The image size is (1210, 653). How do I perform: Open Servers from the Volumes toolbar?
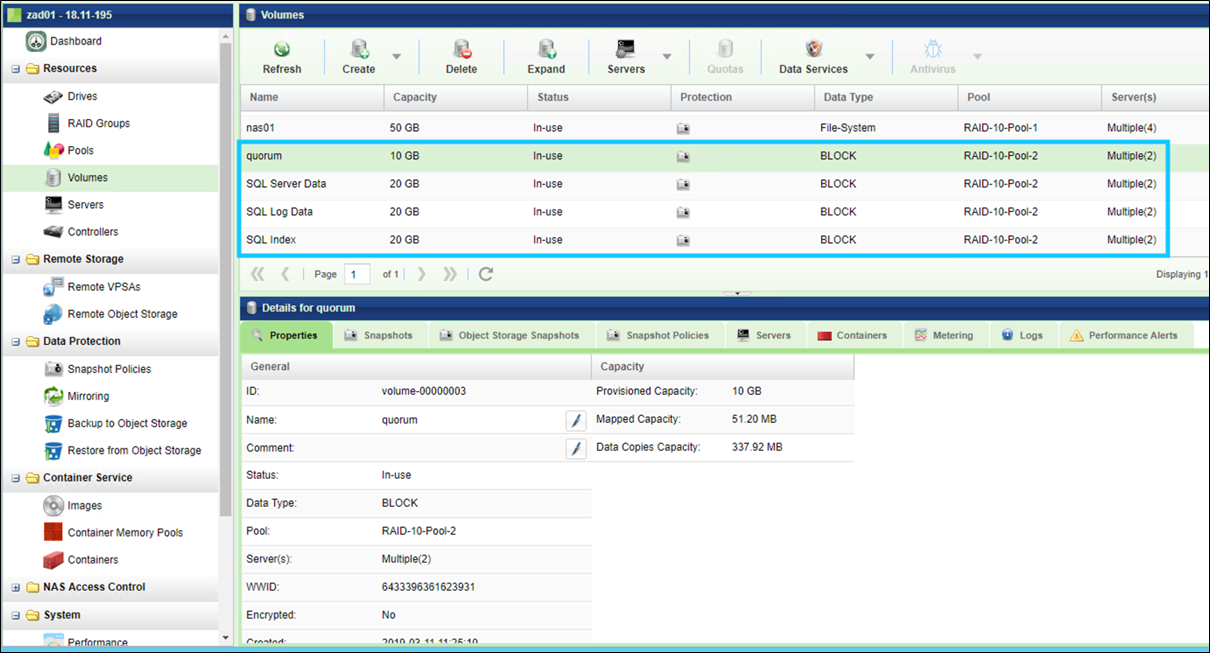(x=626, y=56)
